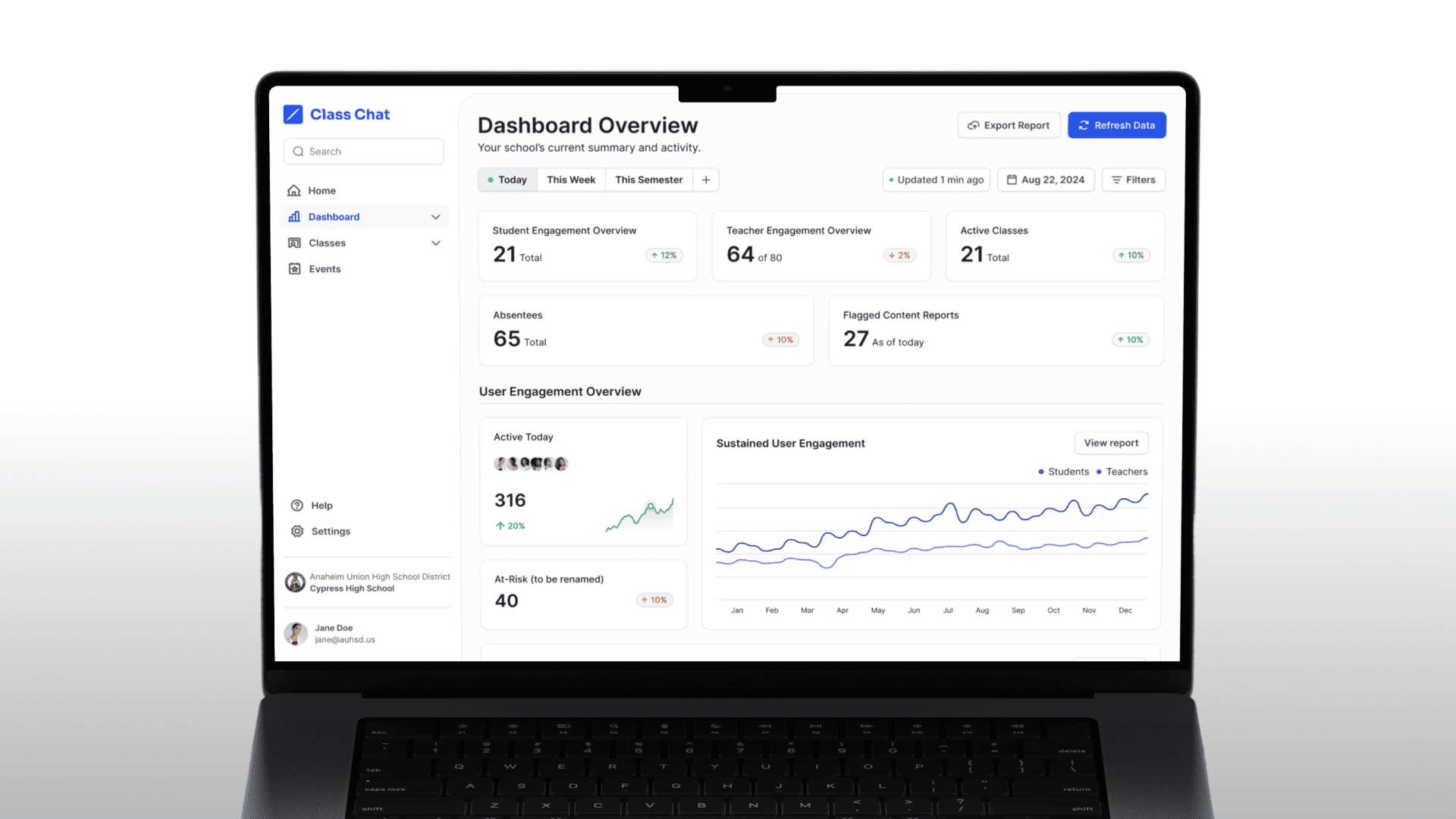Select the Today tab

pyautogui.click(x=507, y=180)
